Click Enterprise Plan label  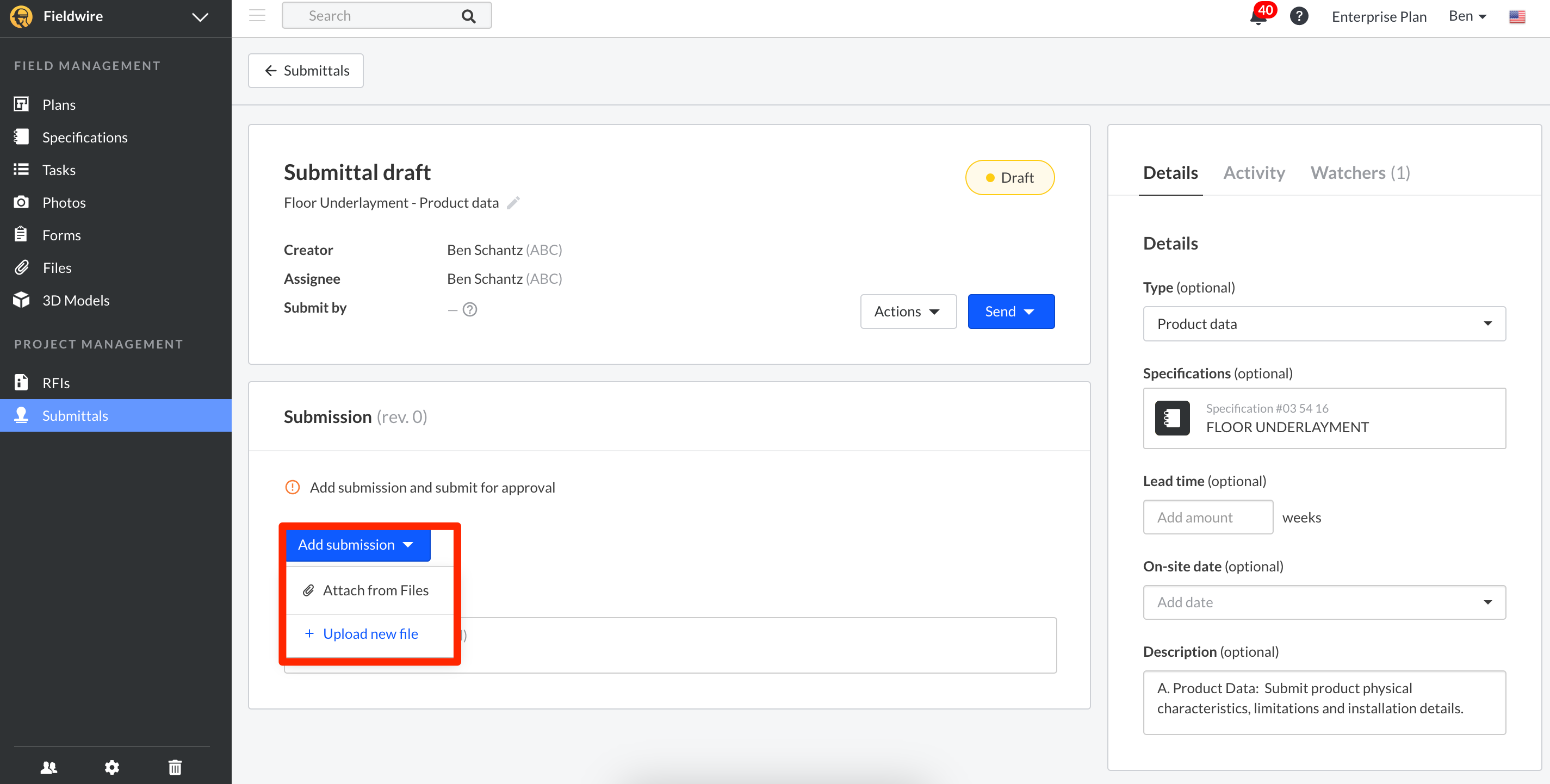coord(1379,17)
